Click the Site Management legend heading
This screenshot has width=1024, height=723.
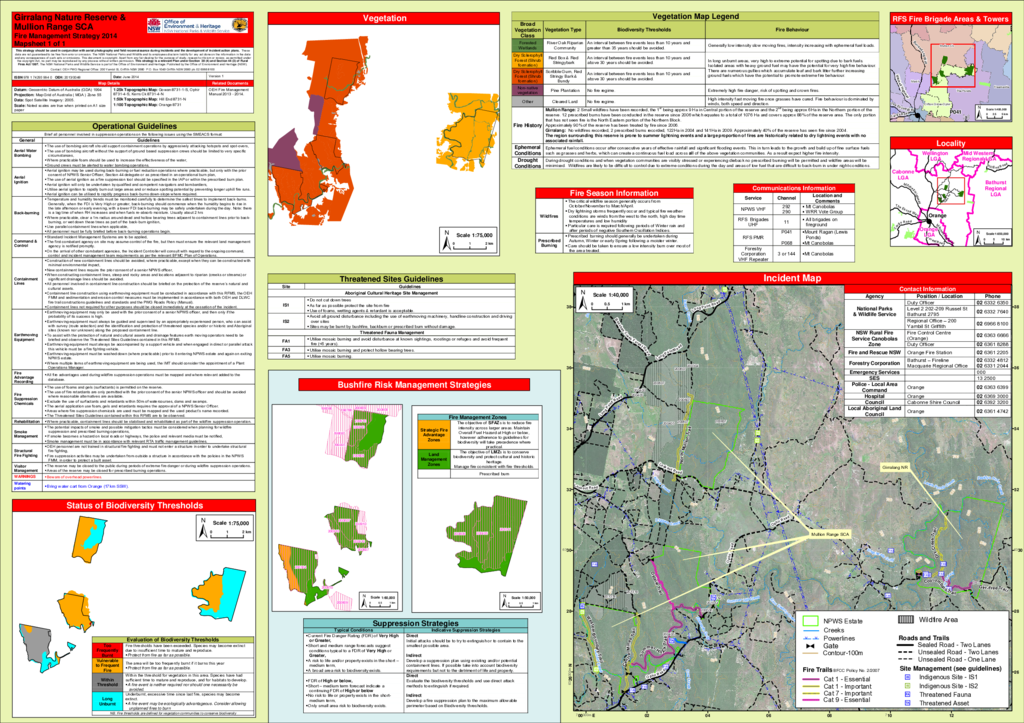(x=950, y=669)
